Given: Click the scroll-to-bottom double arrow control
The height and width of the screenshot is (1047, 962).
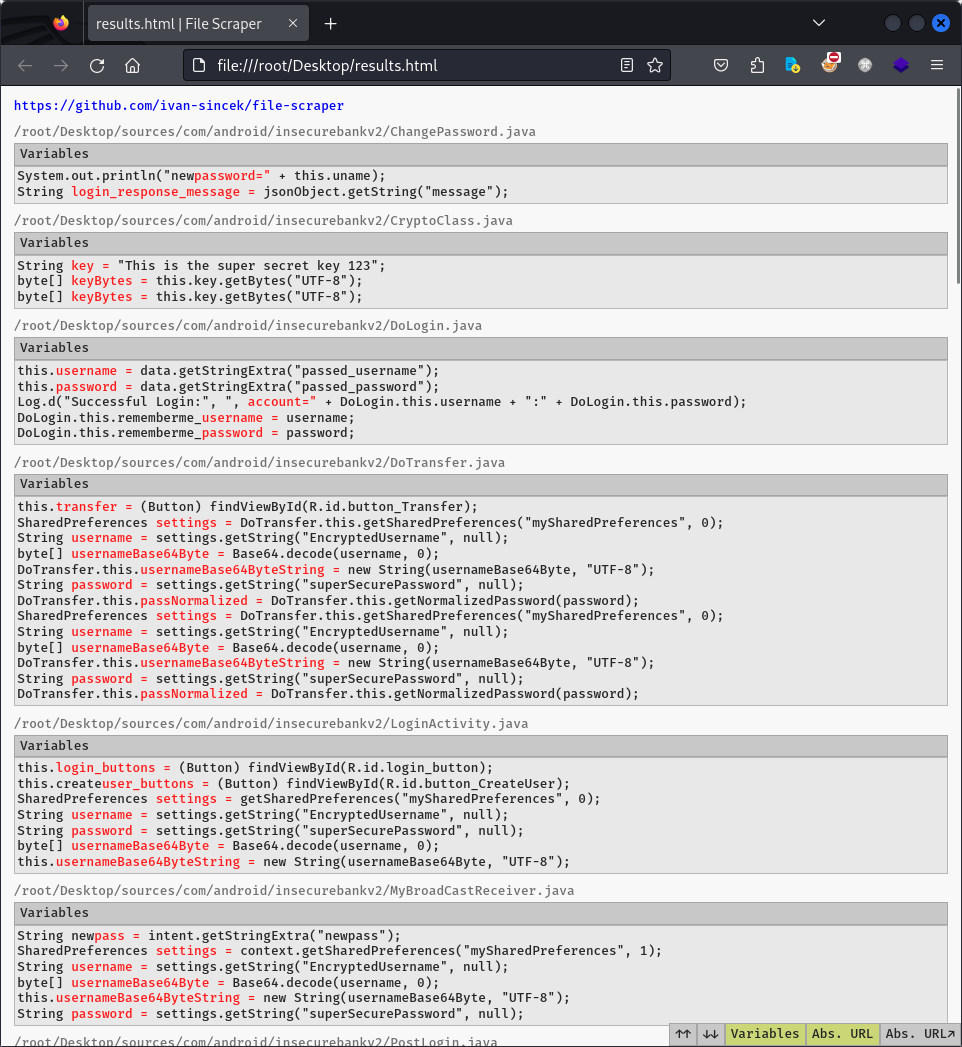Looking at the screenshot, I should click(x=711, y=1034).
